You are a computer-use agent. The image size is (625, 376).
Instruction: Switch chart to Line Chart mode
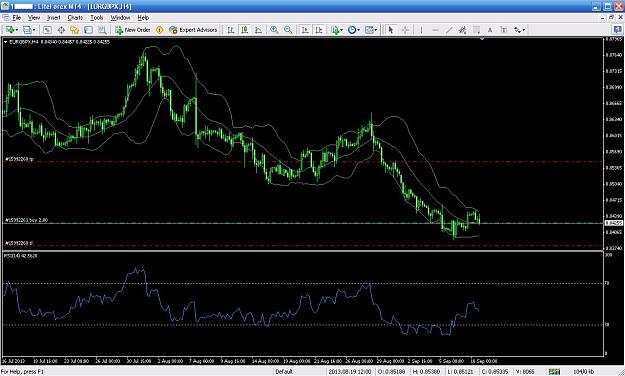tap(258, 30)
